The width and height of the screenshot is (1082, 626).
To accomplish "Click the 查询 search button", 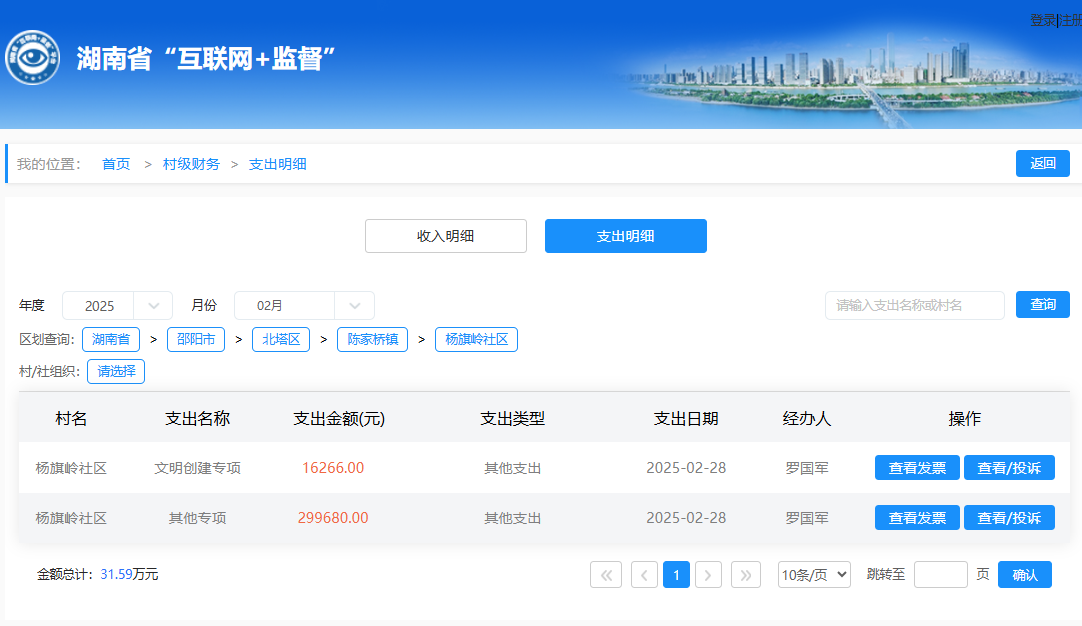I will pyautogui.click(x=1043, y=304).
